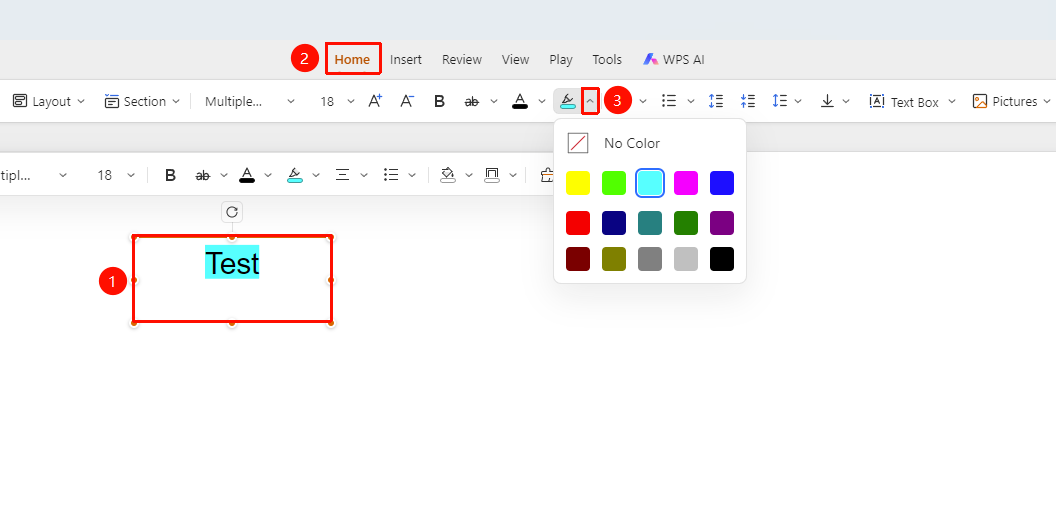Pick the light gray highlight swatch
This screenshot has height=518, width=1056.
click(x=686, y=259)
